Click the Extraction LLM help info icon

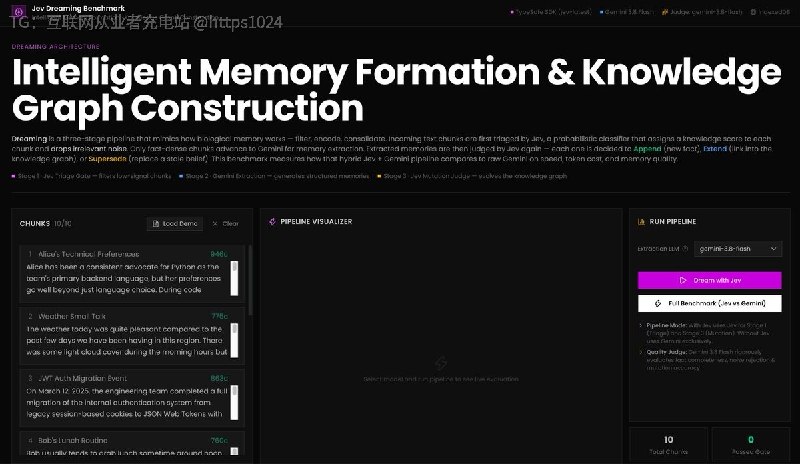pyautogui.click(x=685, y=249)
